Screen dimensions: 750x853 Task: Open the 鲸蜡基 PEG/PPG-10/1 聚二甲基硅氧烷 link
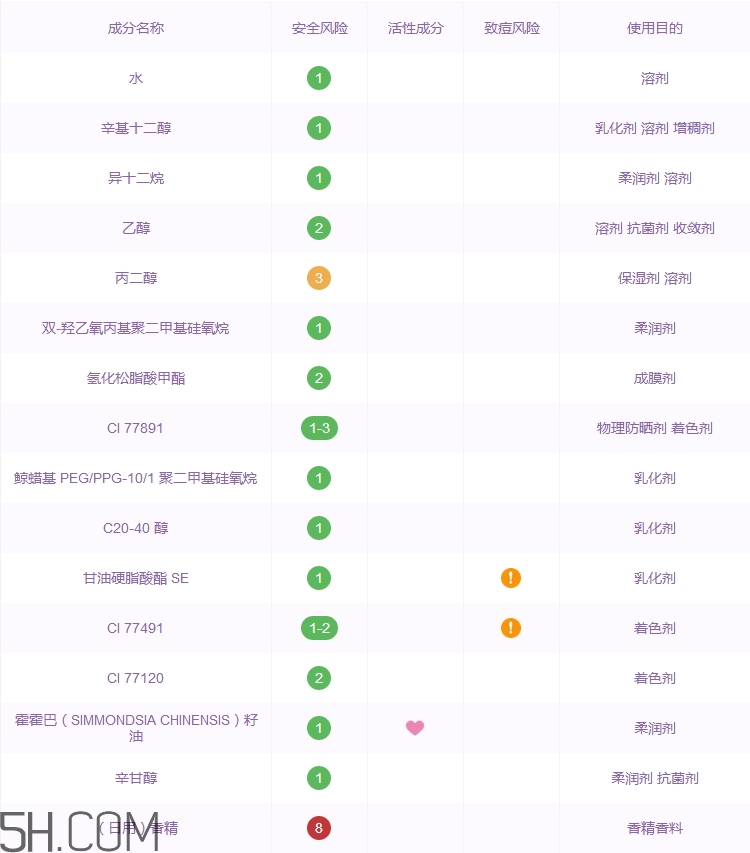coord(136,478)
